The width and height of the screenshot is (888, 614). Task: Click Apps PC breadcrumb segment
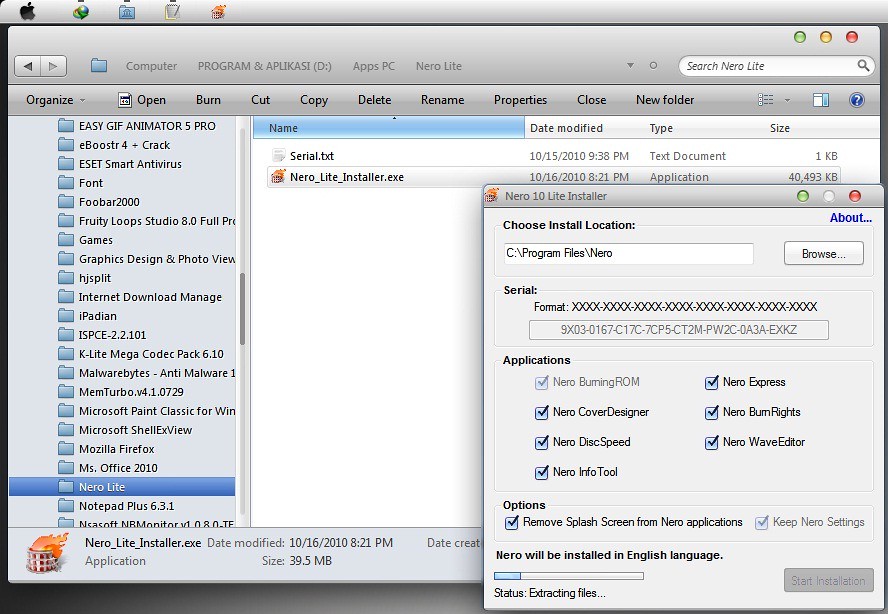point(374,66)
